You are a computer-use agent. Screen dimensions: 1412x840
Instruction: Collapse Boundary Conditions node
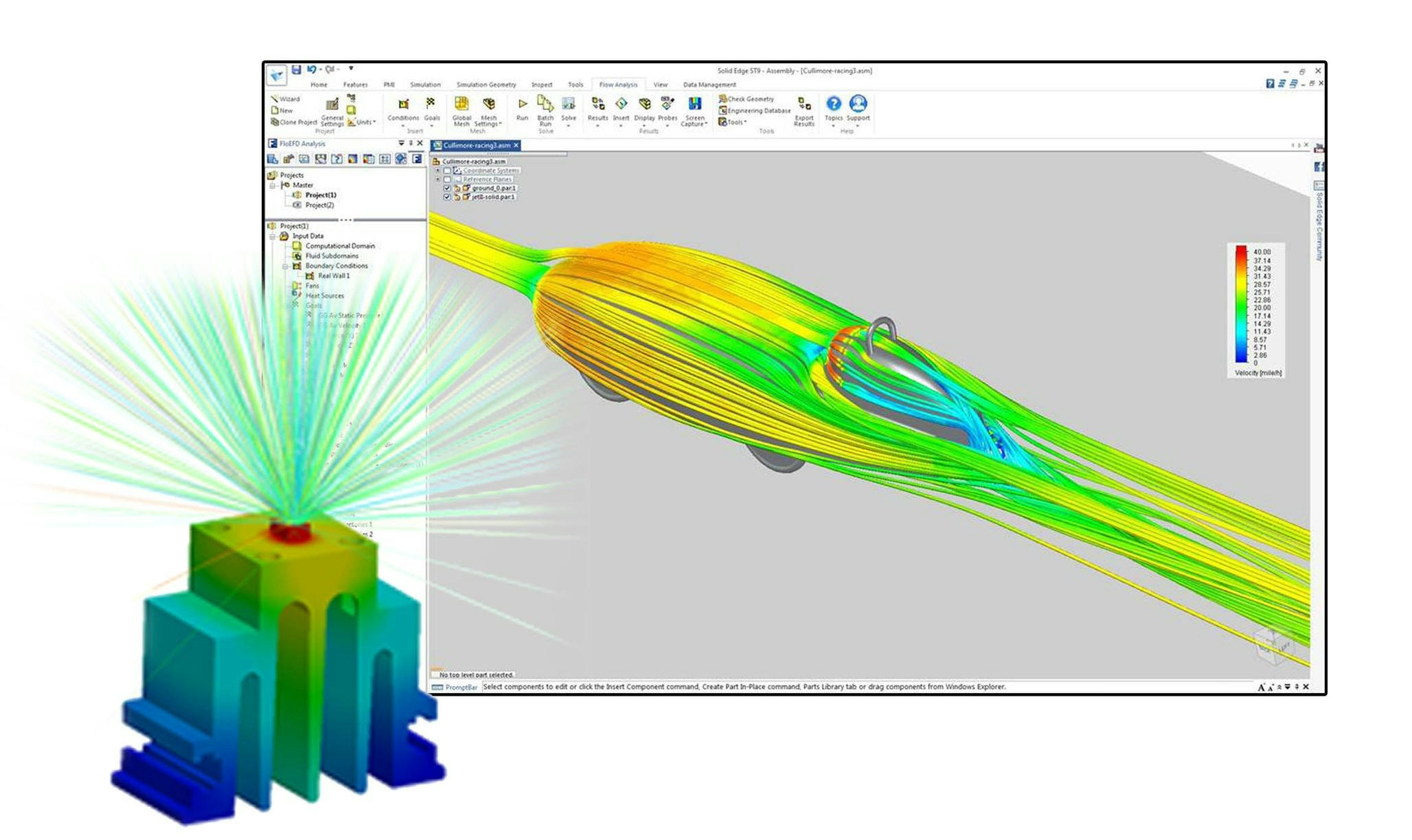(x=286, y=266)
